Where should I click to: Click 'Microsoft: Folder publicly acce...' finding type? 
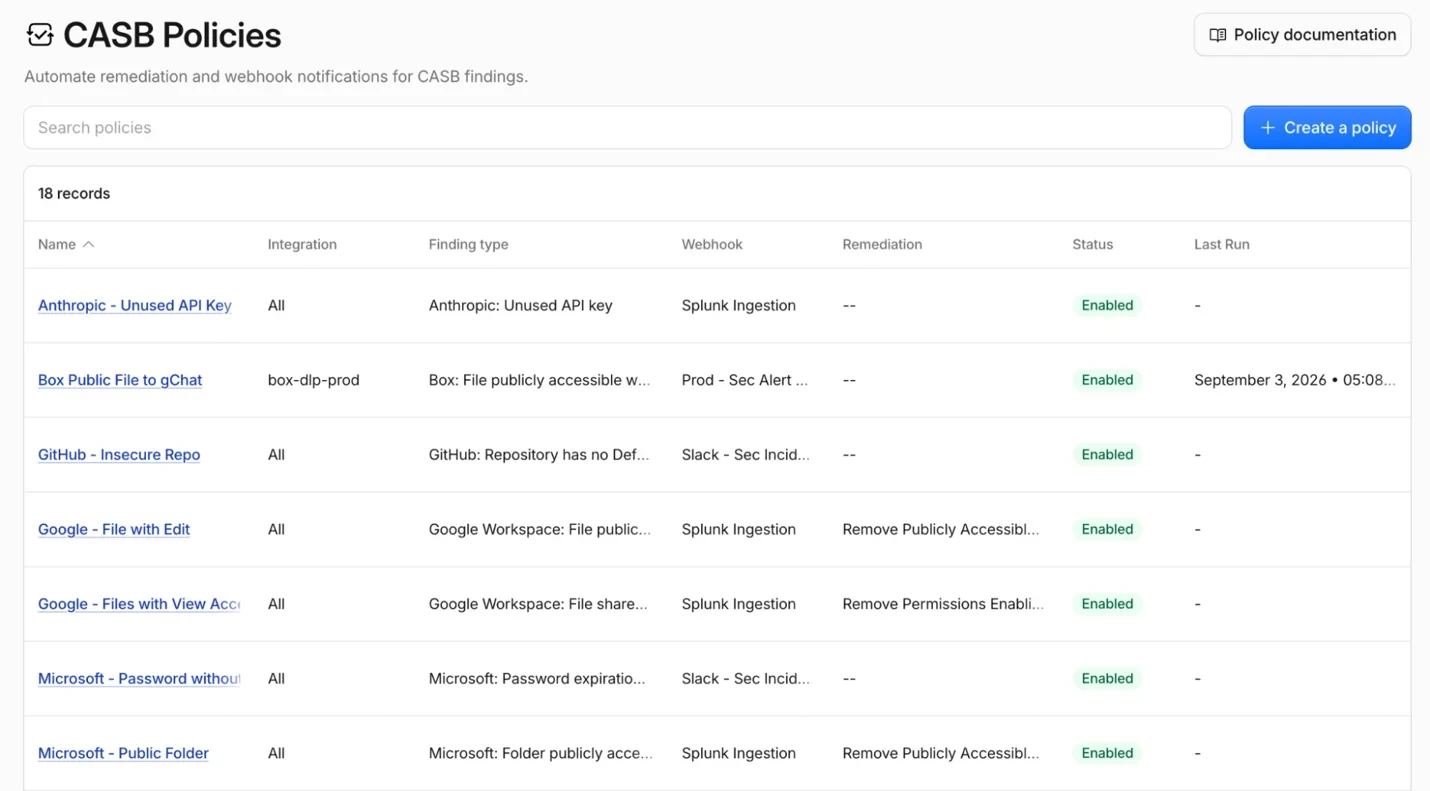(x=541, y=754)
